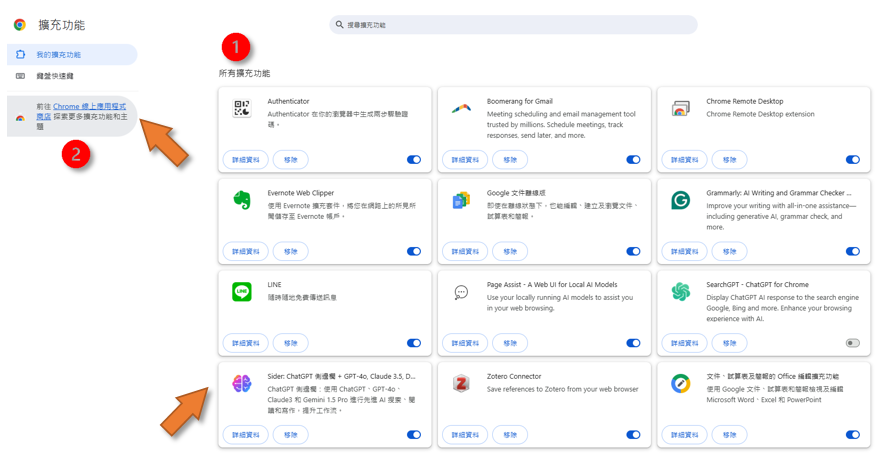
Task: Click the SearchGPT icon
Action: 680,292
